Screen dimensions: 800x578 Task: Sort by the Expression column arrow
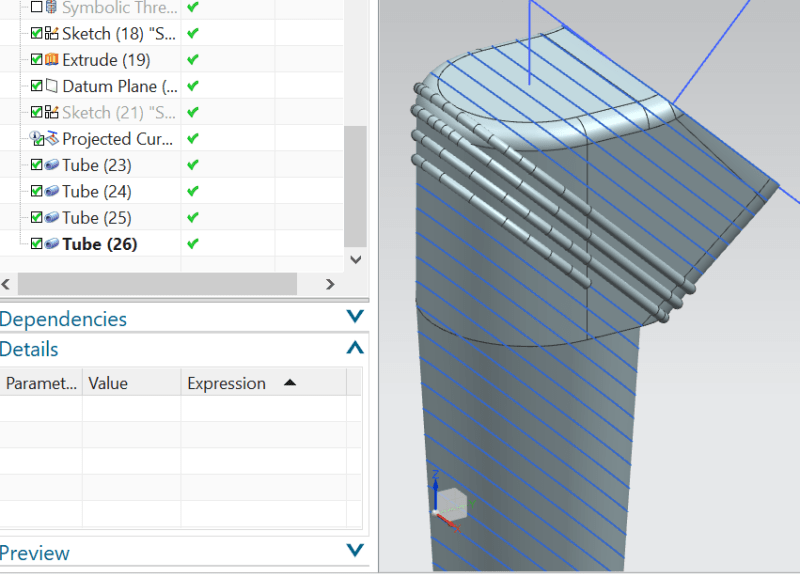(290, 383)
